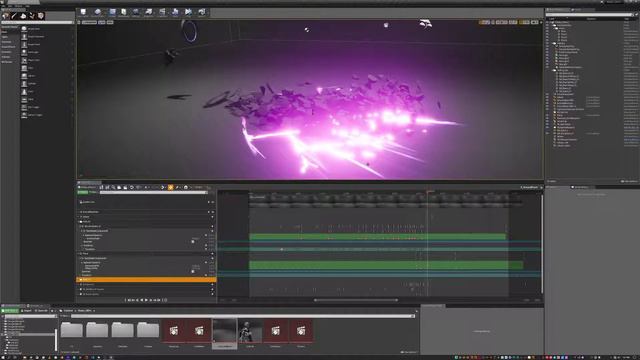Click orange highlighted Sequencer toolbar icon

pos(171,187)
